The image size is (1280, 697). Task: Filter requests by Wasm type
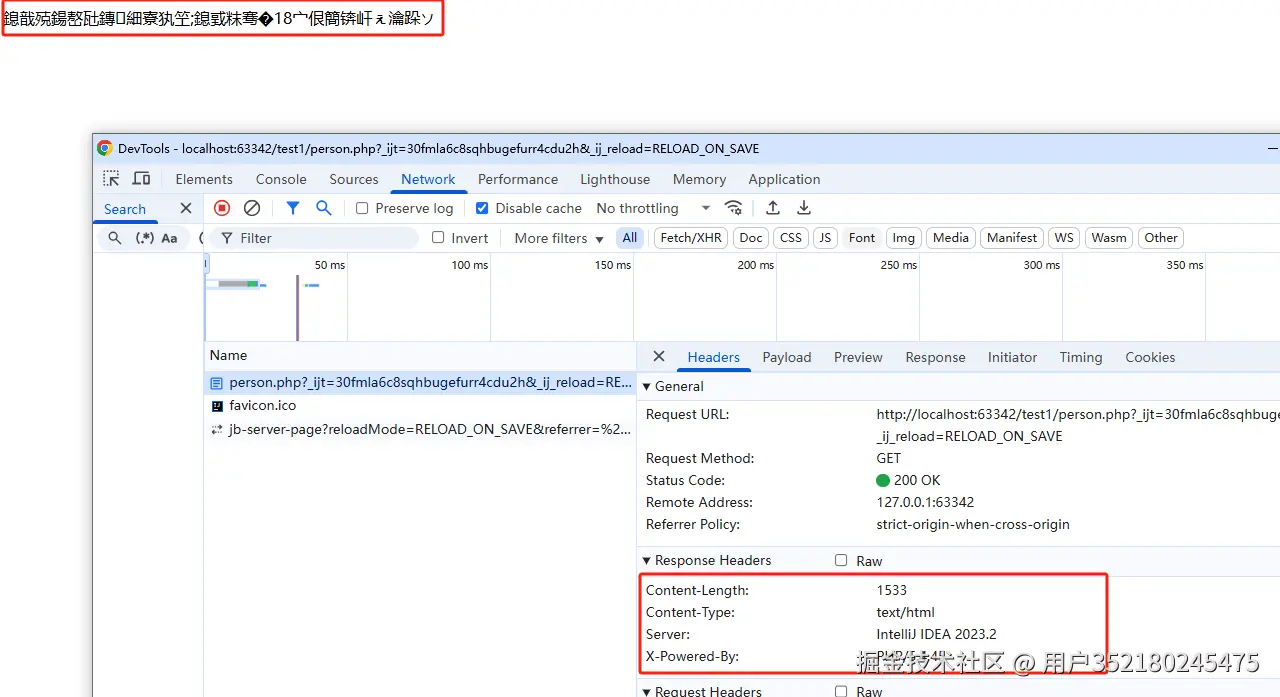coord(1109,238)
